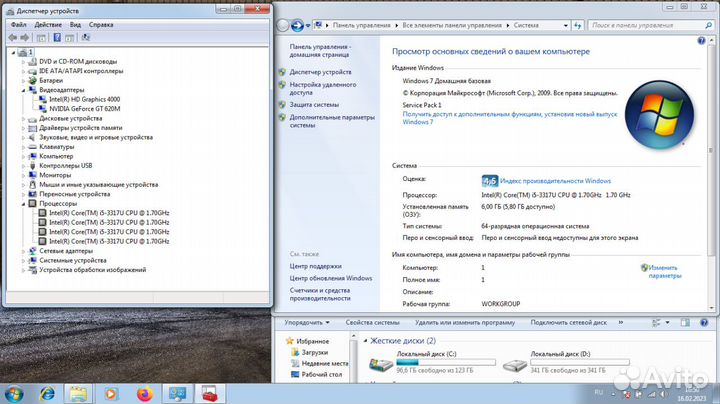Click Device Manager forward arrow toolbar icon
Image resolution: width=720 pixels, height=404 pixels.
(x=25, y=38)
